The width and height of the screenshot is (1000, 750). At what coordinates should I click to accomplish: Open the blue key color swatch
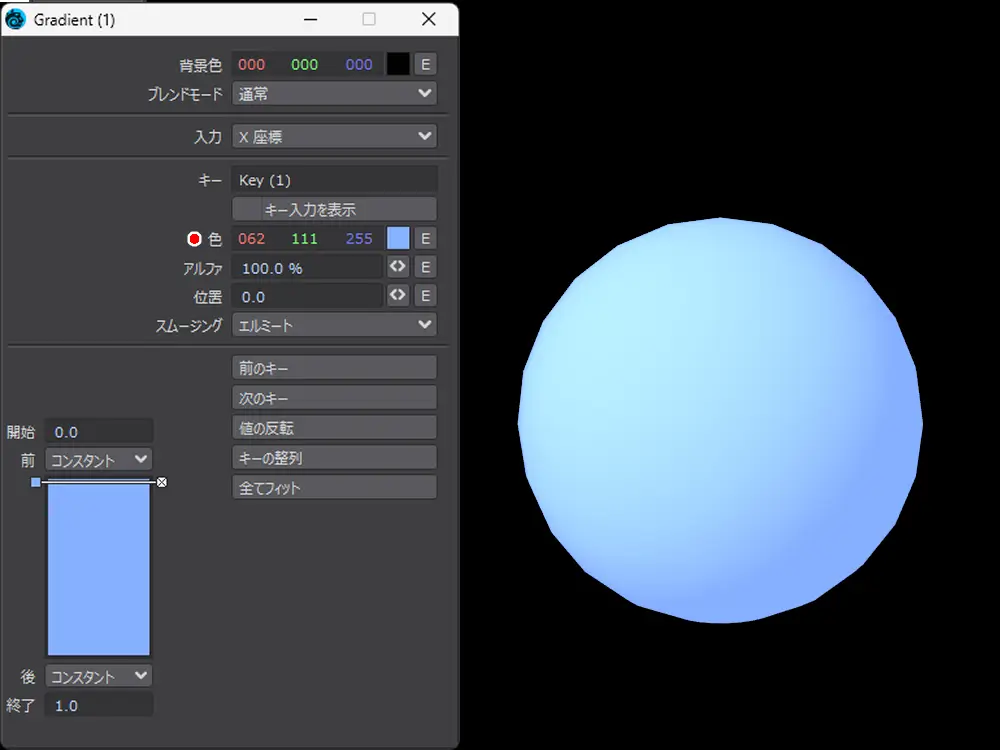pyautogui.click(x=398, y=238)
